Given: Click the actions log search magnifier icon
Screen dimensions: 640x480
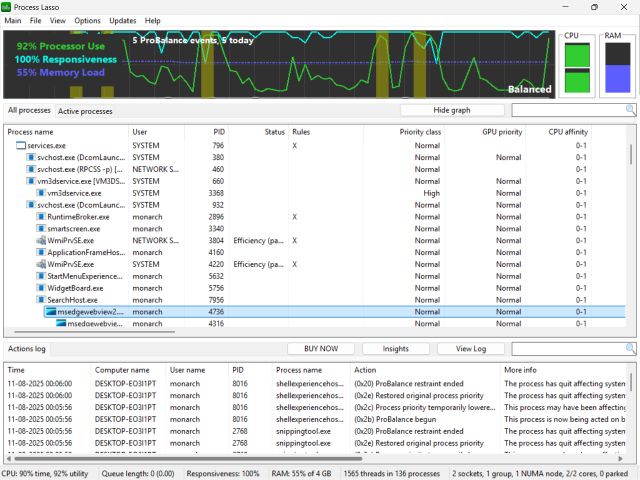Looking at the screenshot, I should coord(631,348).
